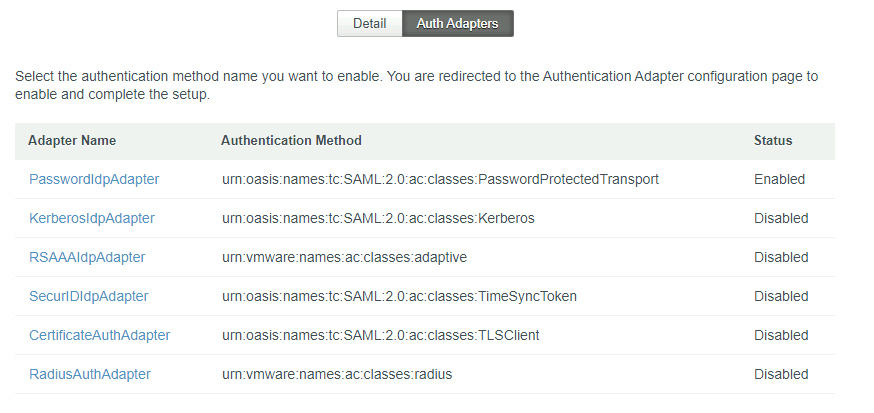Click the urn:vmware radius authentication method text
The image size is (874, 413).
click(x=337, y=375)
